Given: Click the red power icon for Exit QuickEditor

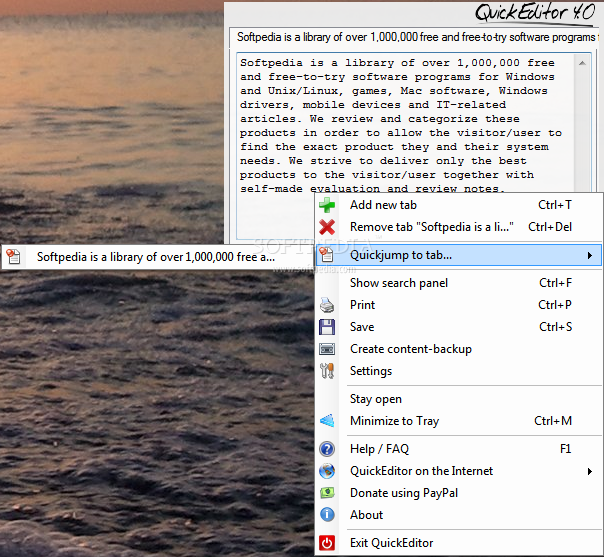Looking at the screenshot, I should tap(327, 543).
